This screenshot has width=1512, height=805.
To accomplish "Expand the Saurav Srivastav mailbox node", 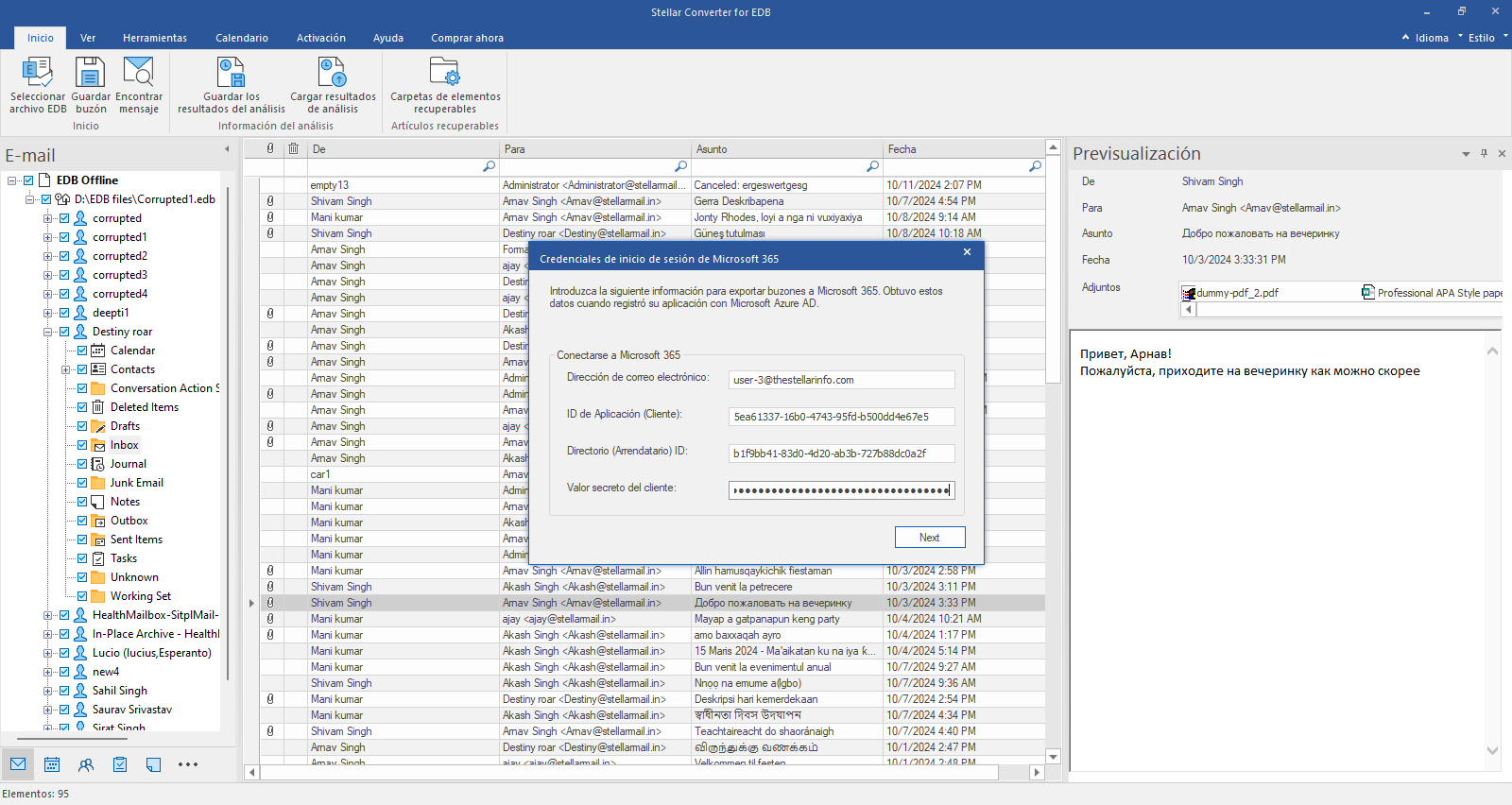I will pyautogui.click(x=47, y=710).
